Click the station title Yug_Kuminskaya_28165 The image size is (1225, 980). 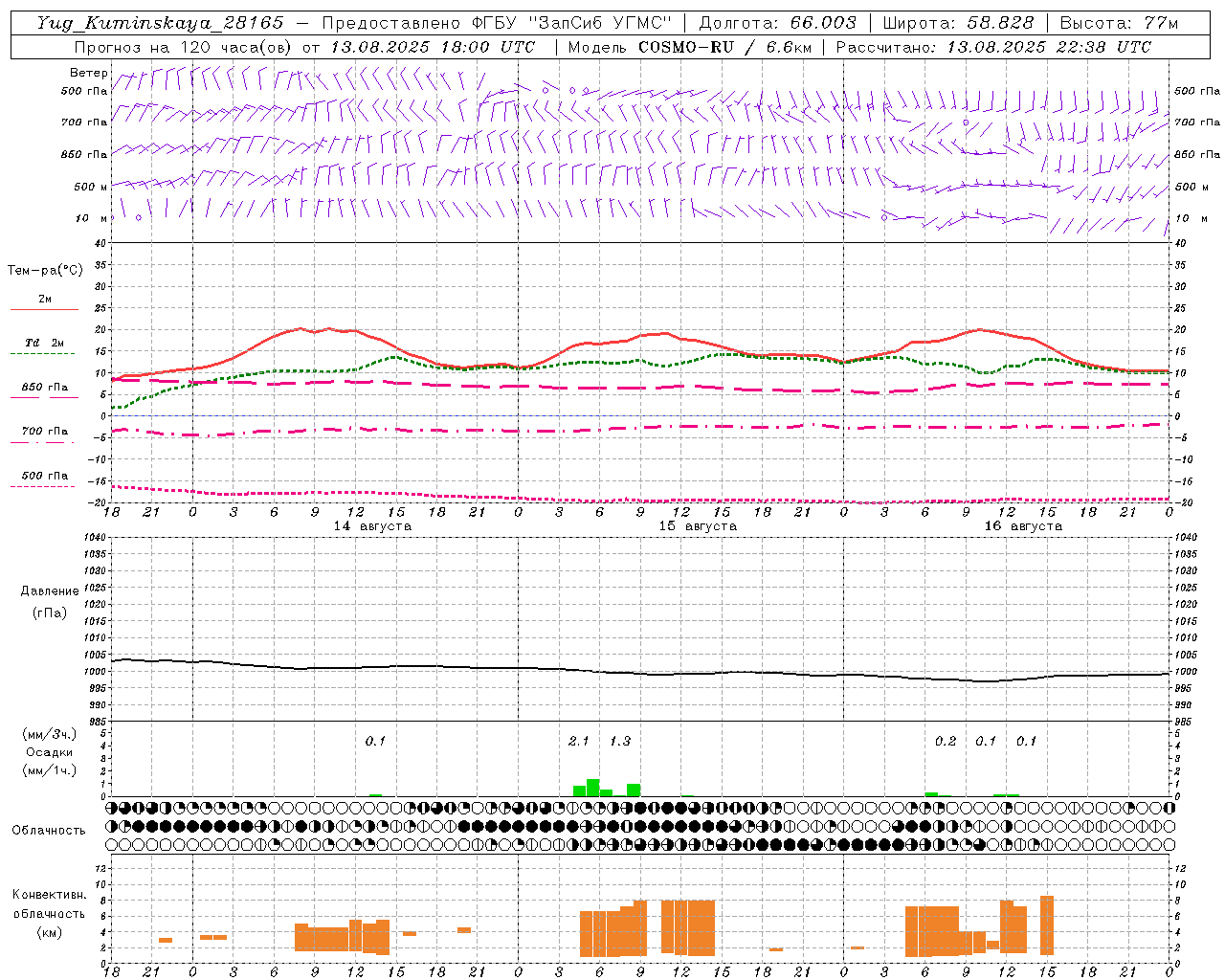tap(160, 23)
